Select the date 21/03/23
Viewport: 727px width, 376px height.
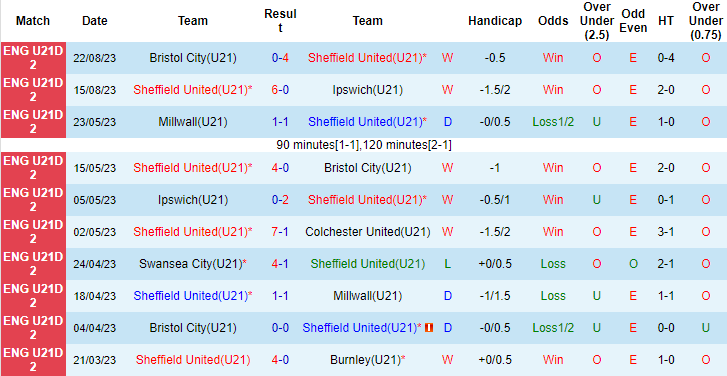tap(95, 360)
